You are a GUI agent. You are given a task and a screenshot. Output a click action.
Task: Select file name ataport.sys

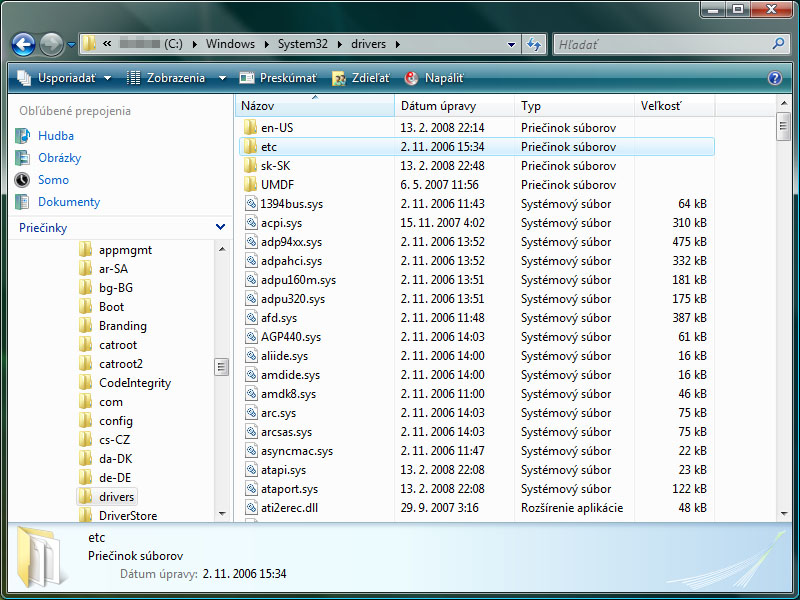click(289, 489)
